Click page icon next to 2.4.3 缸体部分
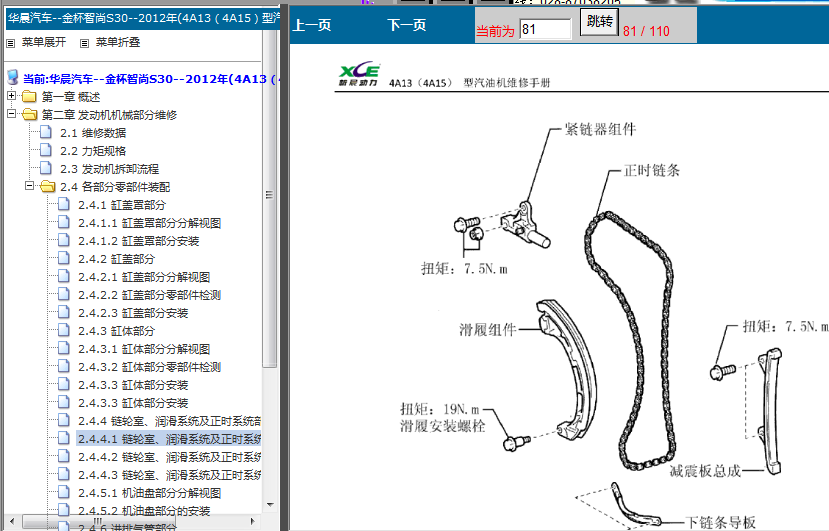Image resolution: width=829 pixels, height=531 pixels. click(64, 329)
